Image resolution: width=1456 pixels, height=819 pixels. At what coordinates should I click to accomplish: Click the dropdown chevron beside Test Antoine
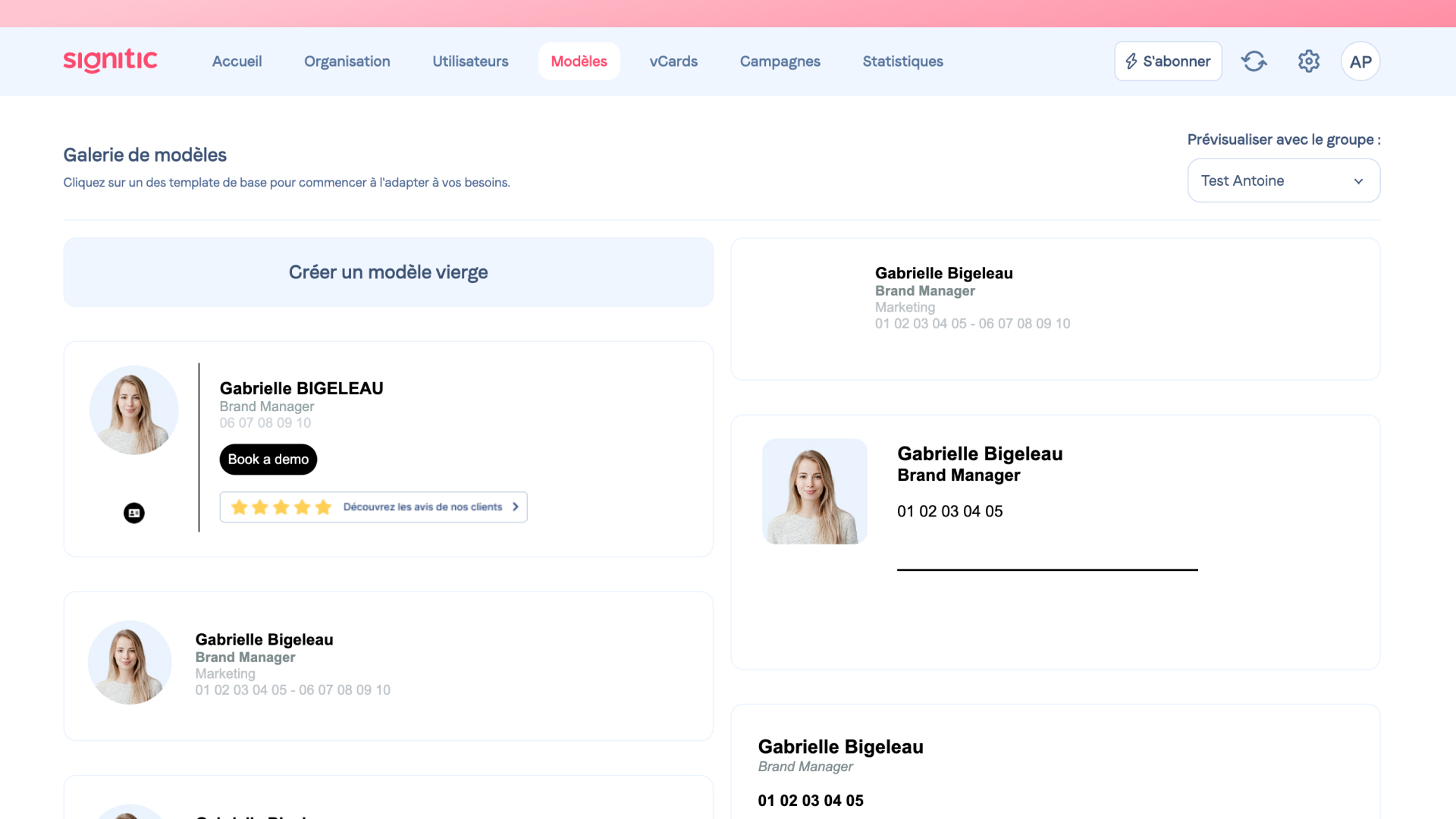1358,181
